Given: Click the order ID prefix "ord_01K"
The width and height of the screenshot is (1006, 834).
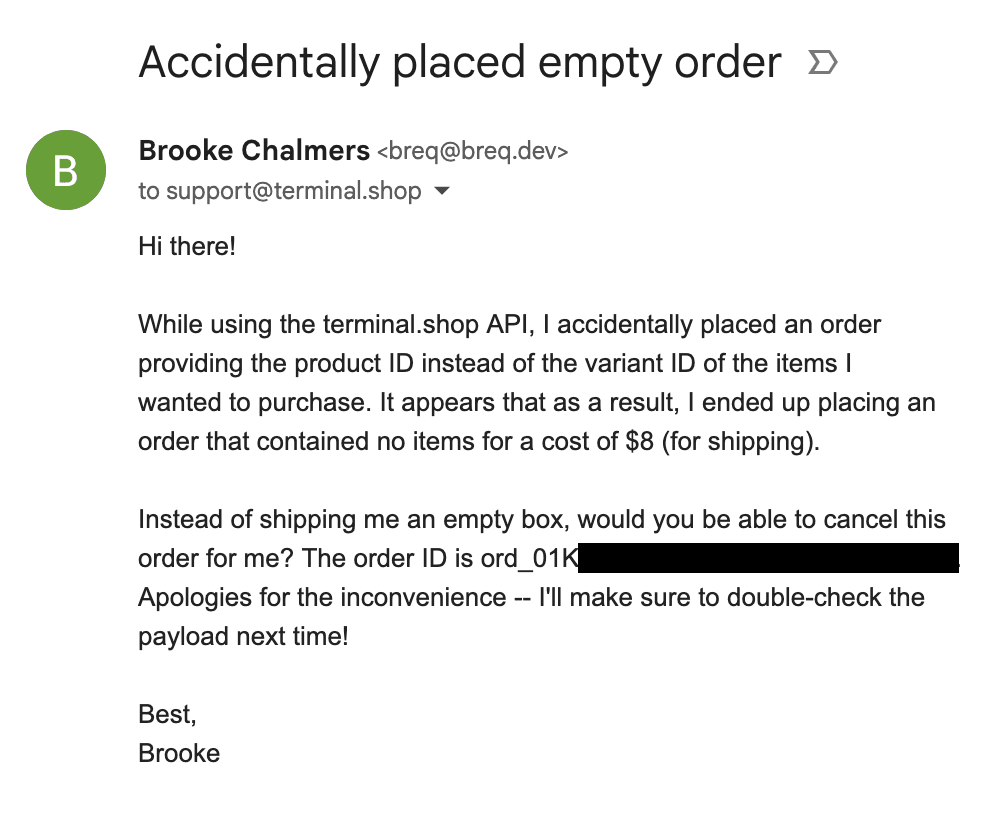Looking at the screenshot, I should 529,559.
